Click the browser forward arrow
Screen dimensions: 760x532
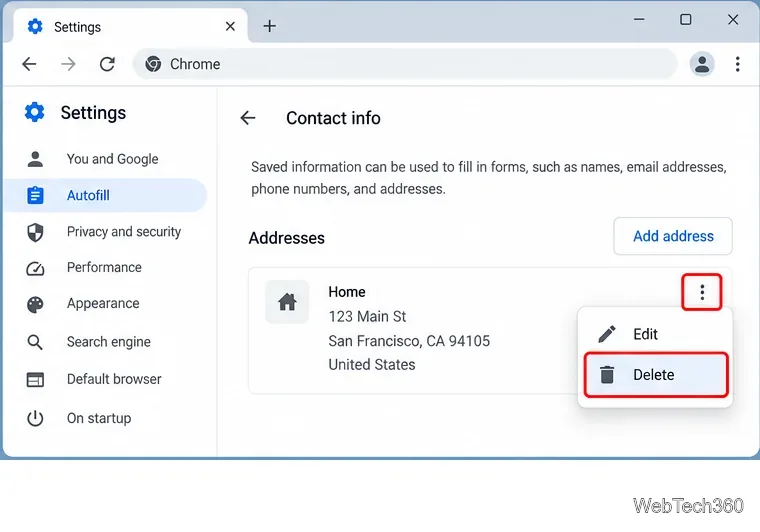(x=68, y=64)
